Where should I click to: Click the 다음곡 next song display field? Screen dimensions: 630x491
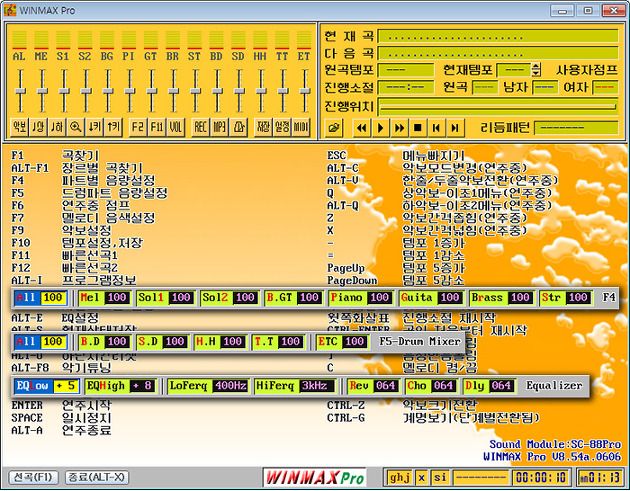(498, 53)
